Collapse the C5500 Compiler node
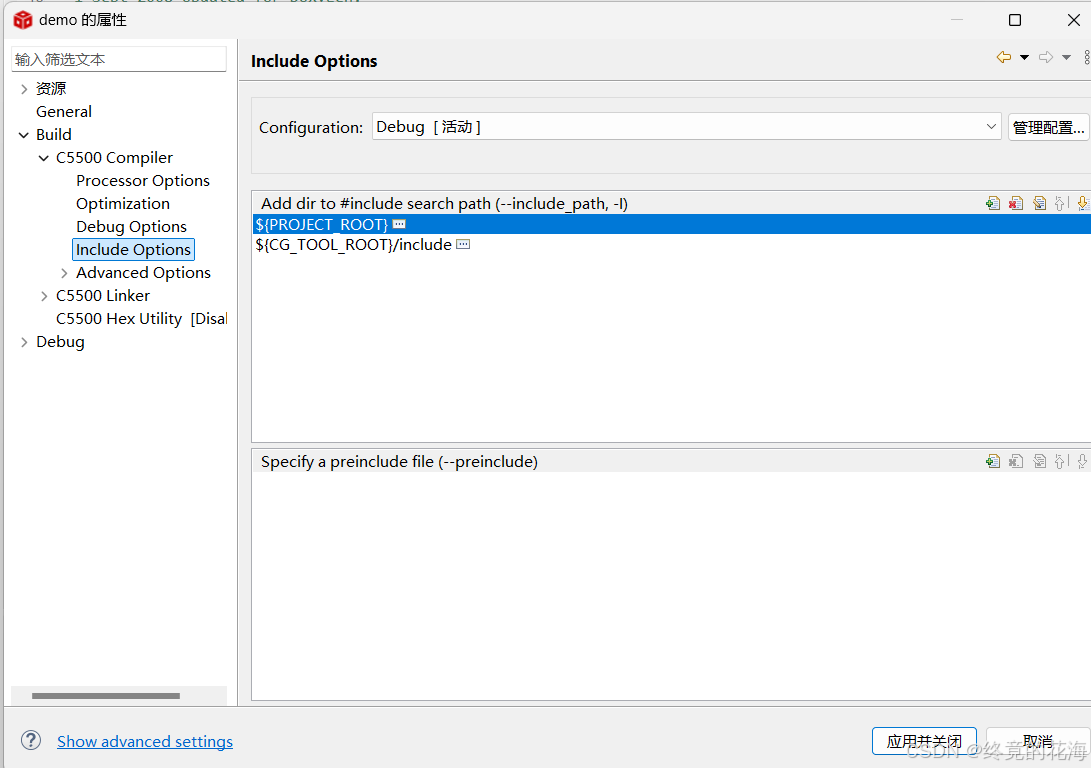1091x768 pixels. pos(44,158)
